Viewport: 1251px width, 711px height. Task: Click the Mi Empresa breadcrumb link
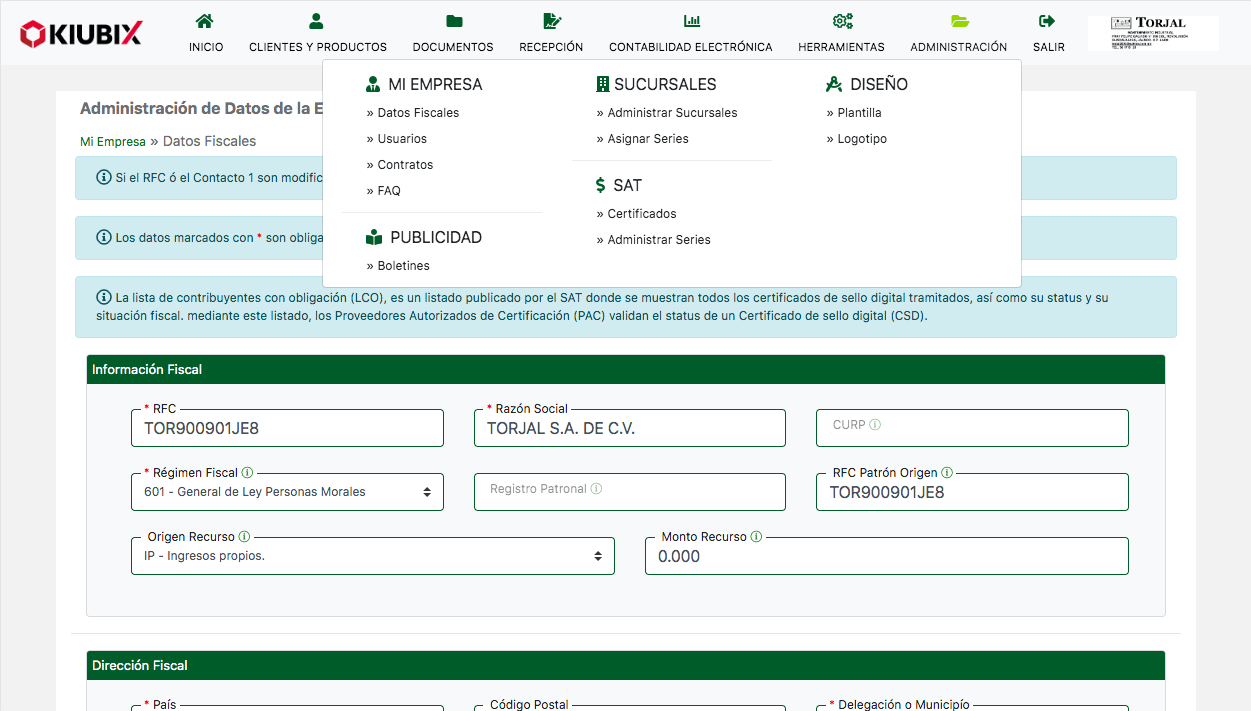point(113,142)
